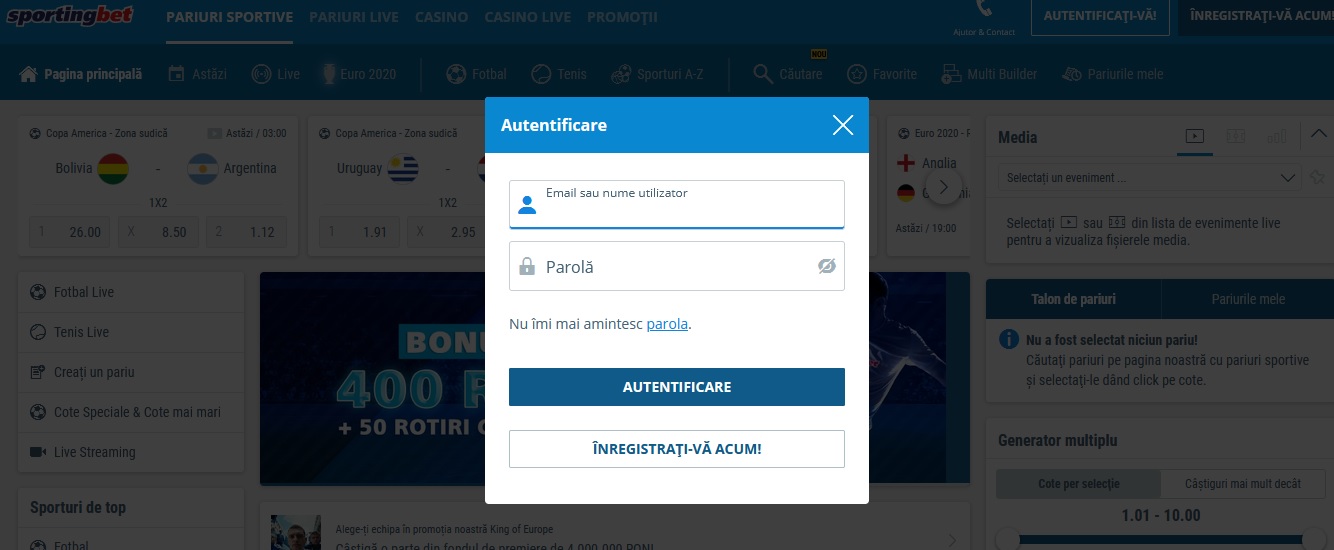Show next matches with carousel arrow

pyautogui.click(x=944, y=186)
